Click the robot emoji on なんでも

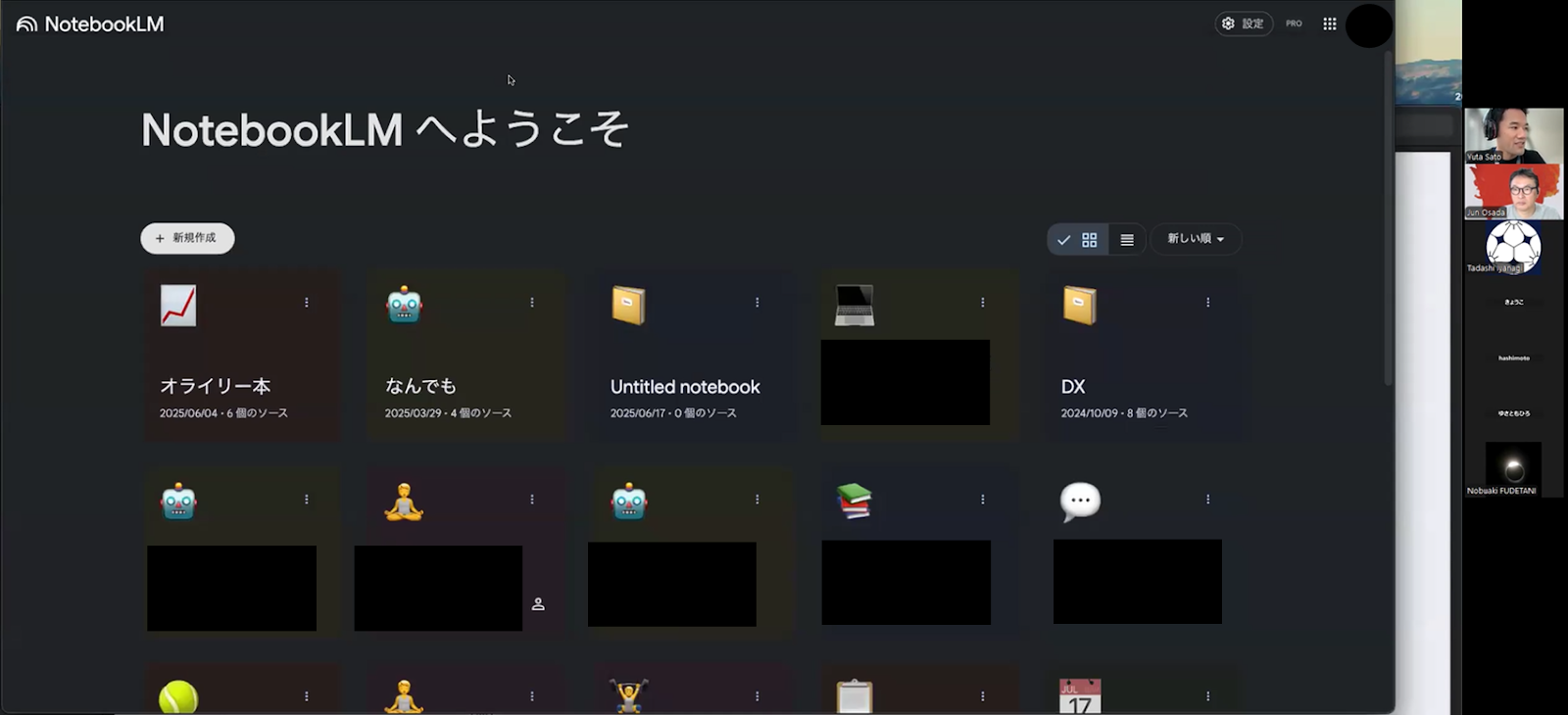404,306
